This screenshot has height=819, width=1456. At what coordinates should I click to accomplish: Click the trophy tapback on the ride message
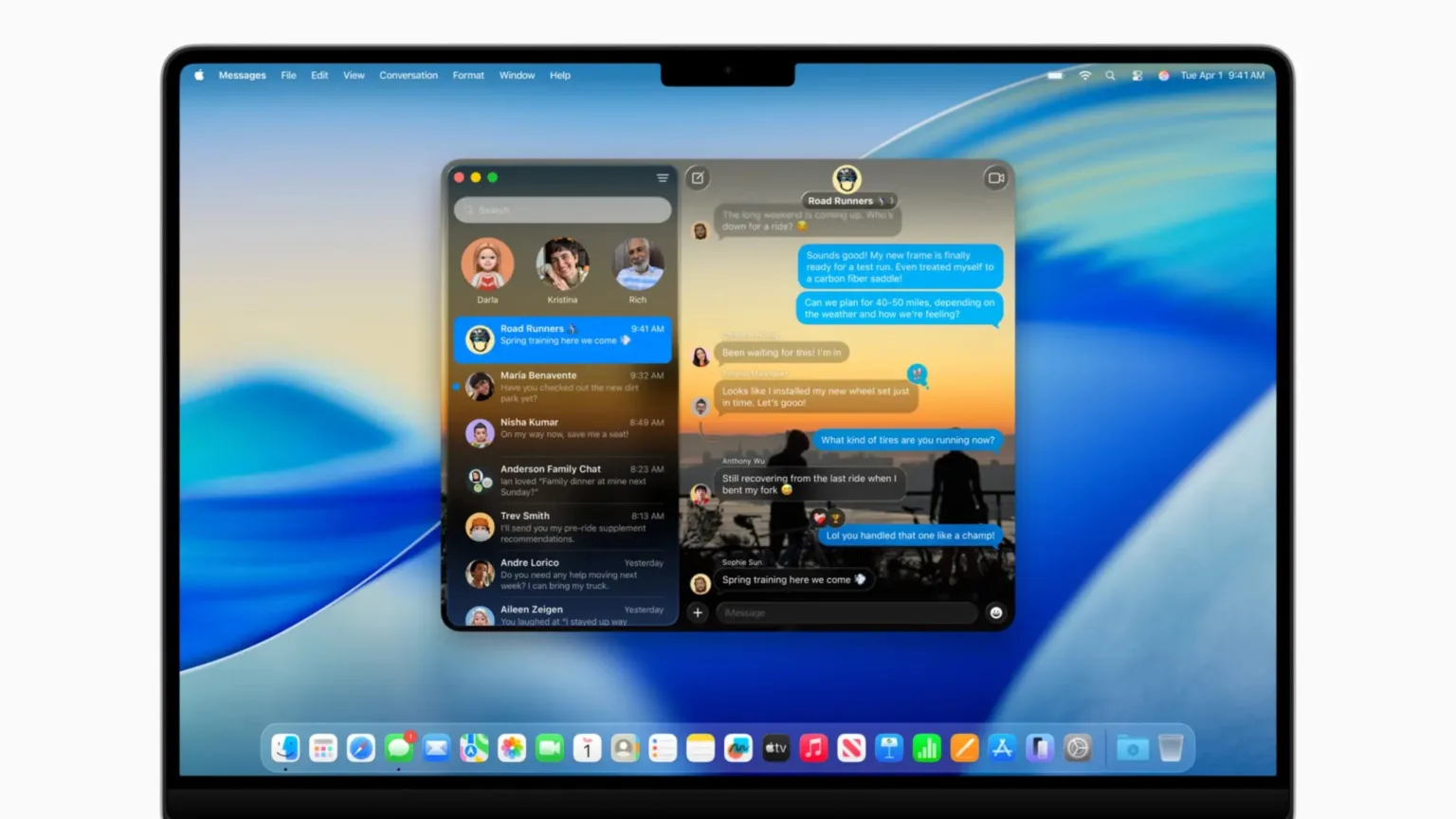pos(837,518)
